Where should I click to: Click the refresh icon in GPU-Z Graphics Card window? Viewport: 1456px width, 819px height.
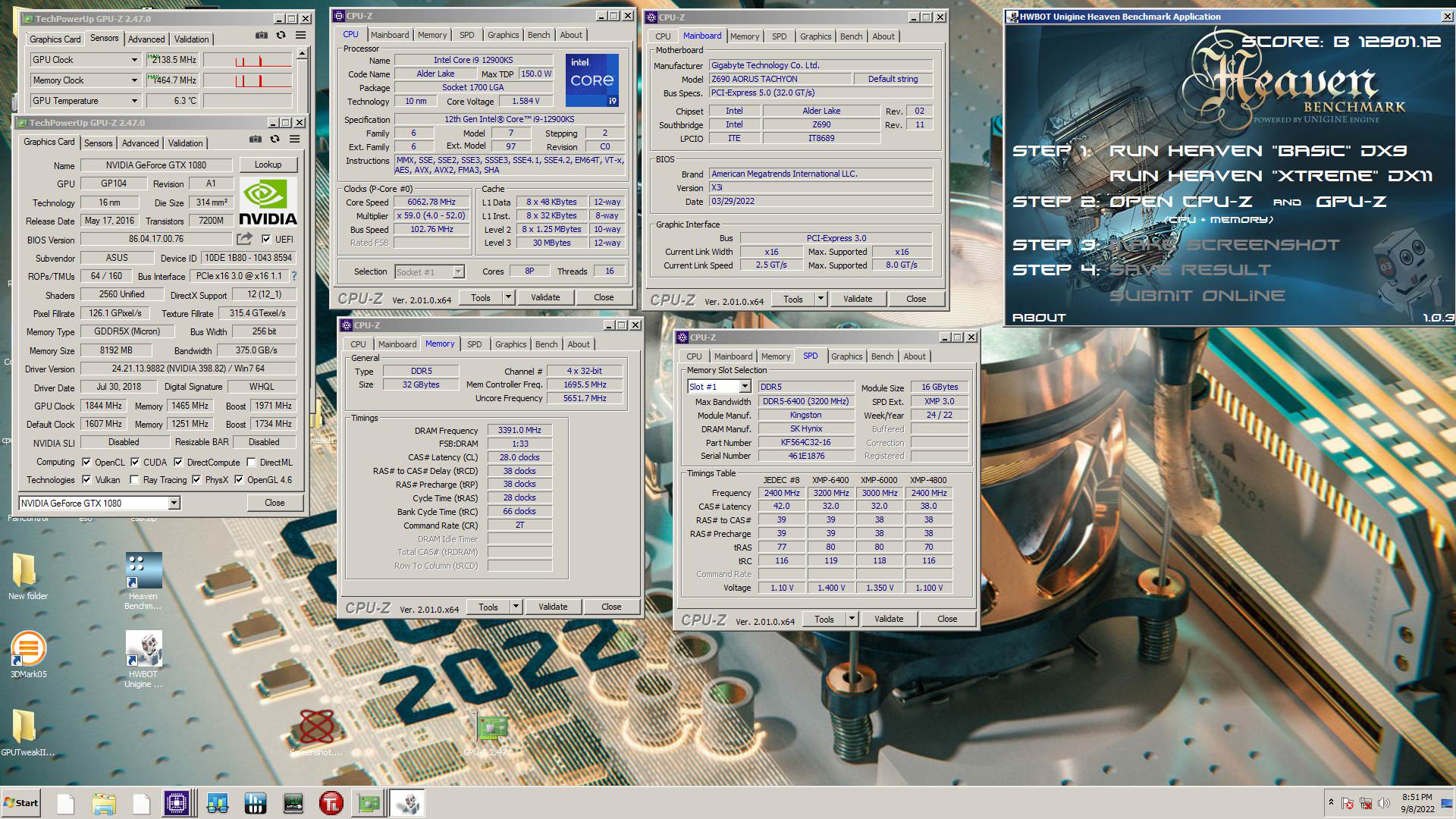click(275, 140)
